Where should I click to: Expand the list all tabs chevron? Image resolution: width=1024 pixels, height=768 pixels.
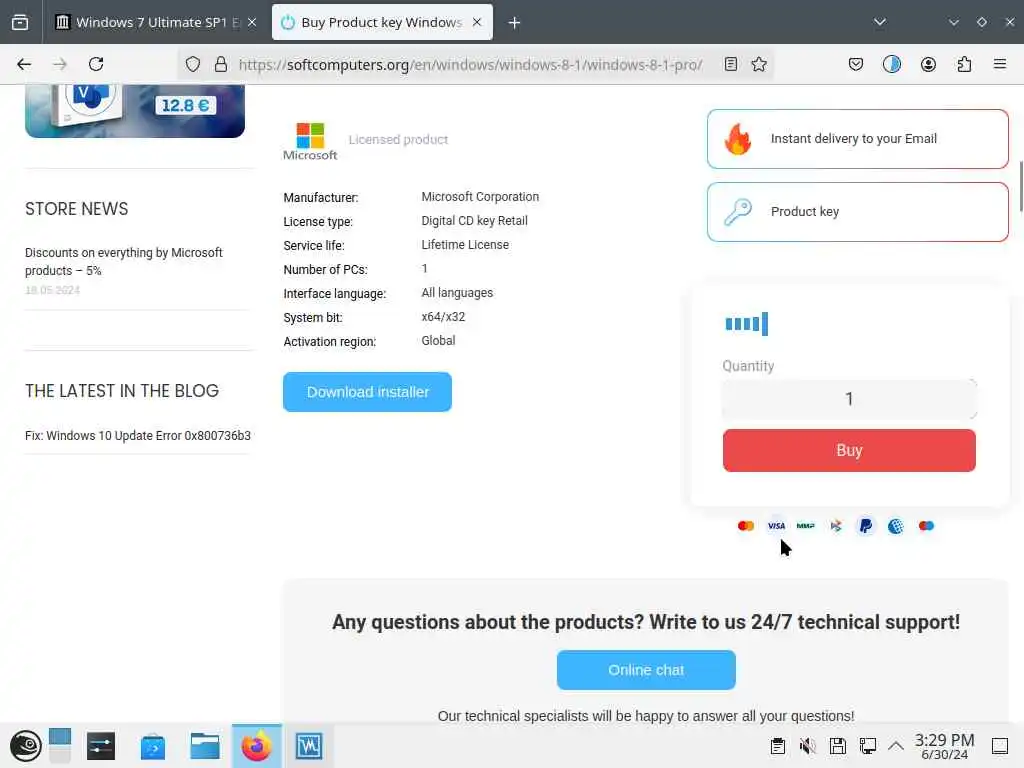click(x=880, y=22)
